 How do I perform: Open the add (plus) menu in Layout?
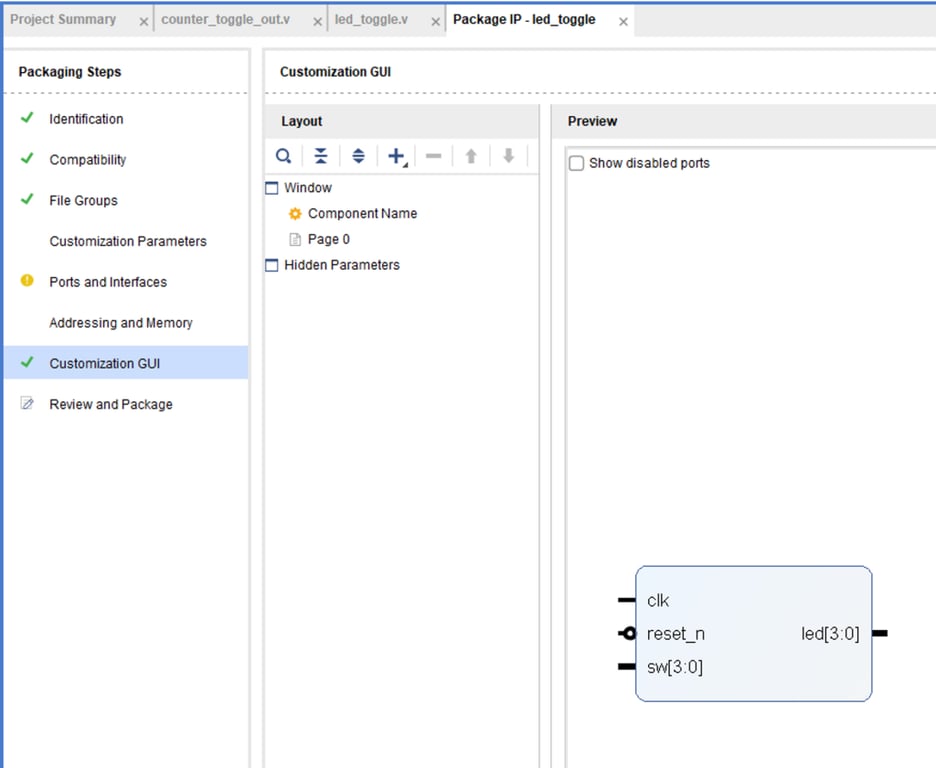pos(396,156)
